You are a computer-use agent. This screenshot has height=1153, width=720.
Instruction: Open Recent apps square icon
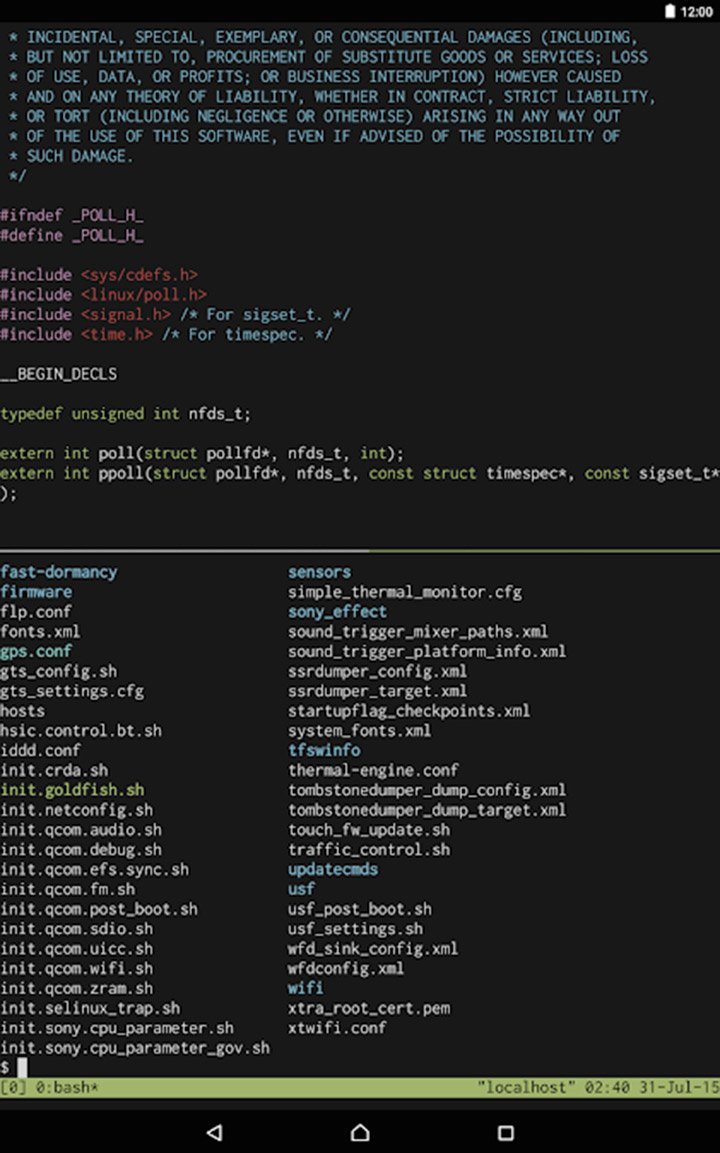click(x=505, y=1131)
